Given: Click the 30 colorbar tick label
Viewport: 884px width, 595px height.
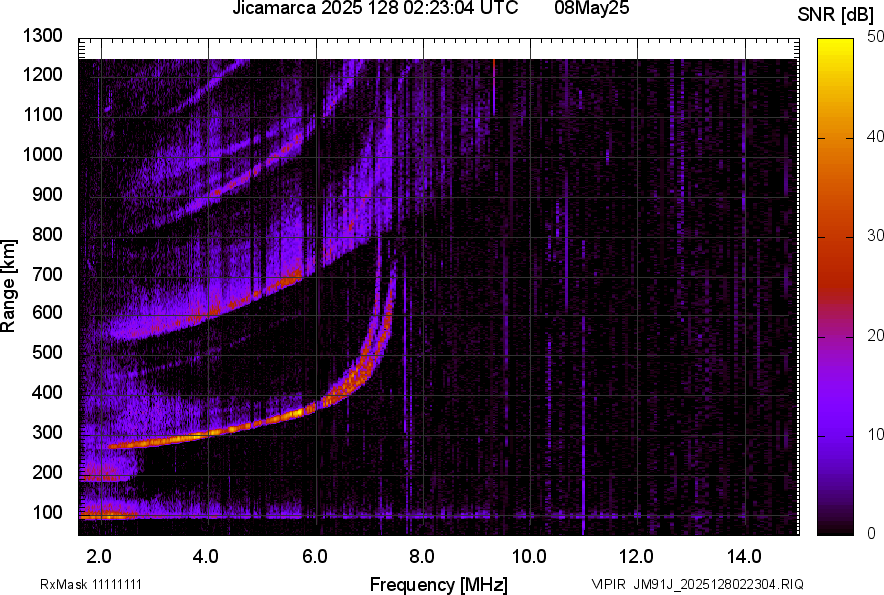Looking at the screenshot, I should pos(875,236).
